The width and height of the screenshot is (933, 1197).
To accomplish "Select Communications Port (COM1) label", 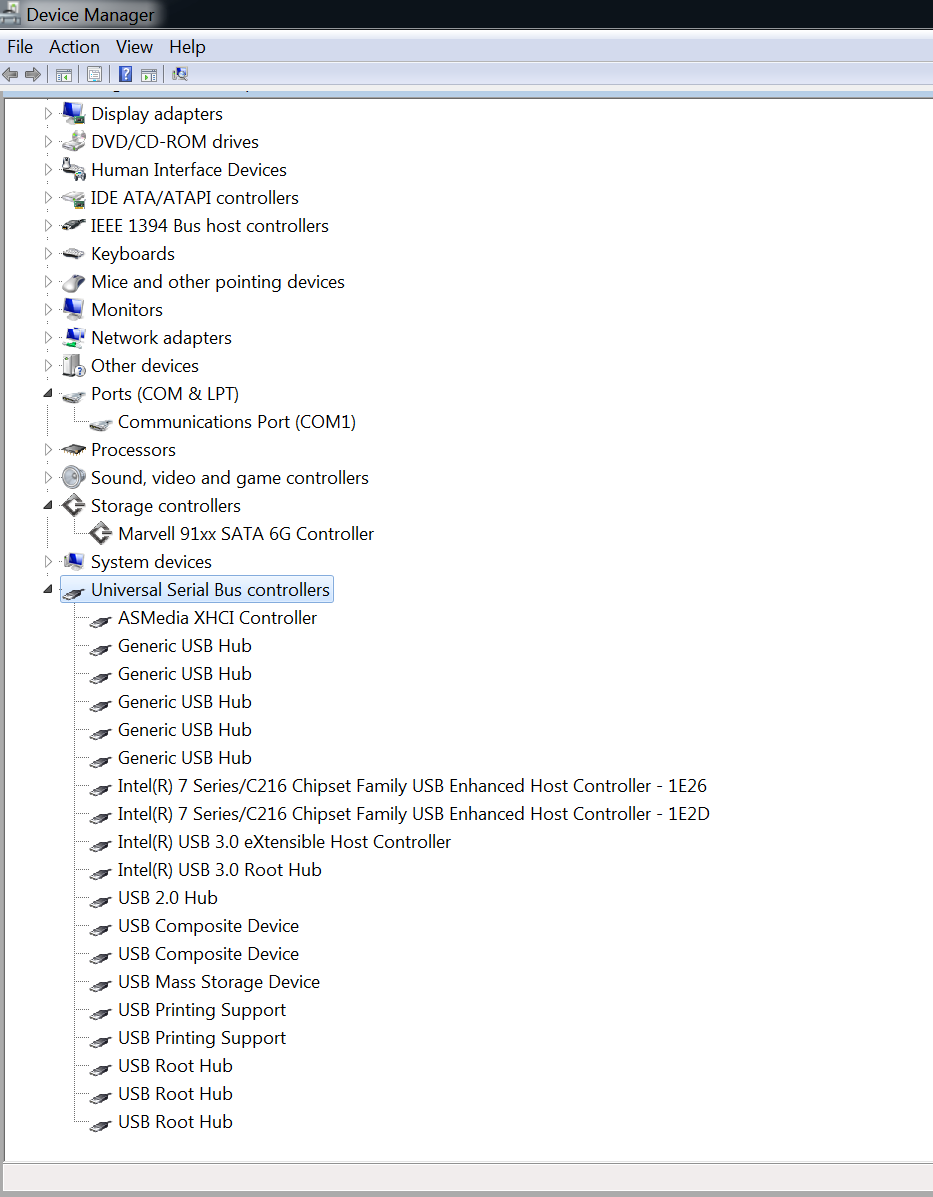I will pyautogui.click(x=237, y=421).
